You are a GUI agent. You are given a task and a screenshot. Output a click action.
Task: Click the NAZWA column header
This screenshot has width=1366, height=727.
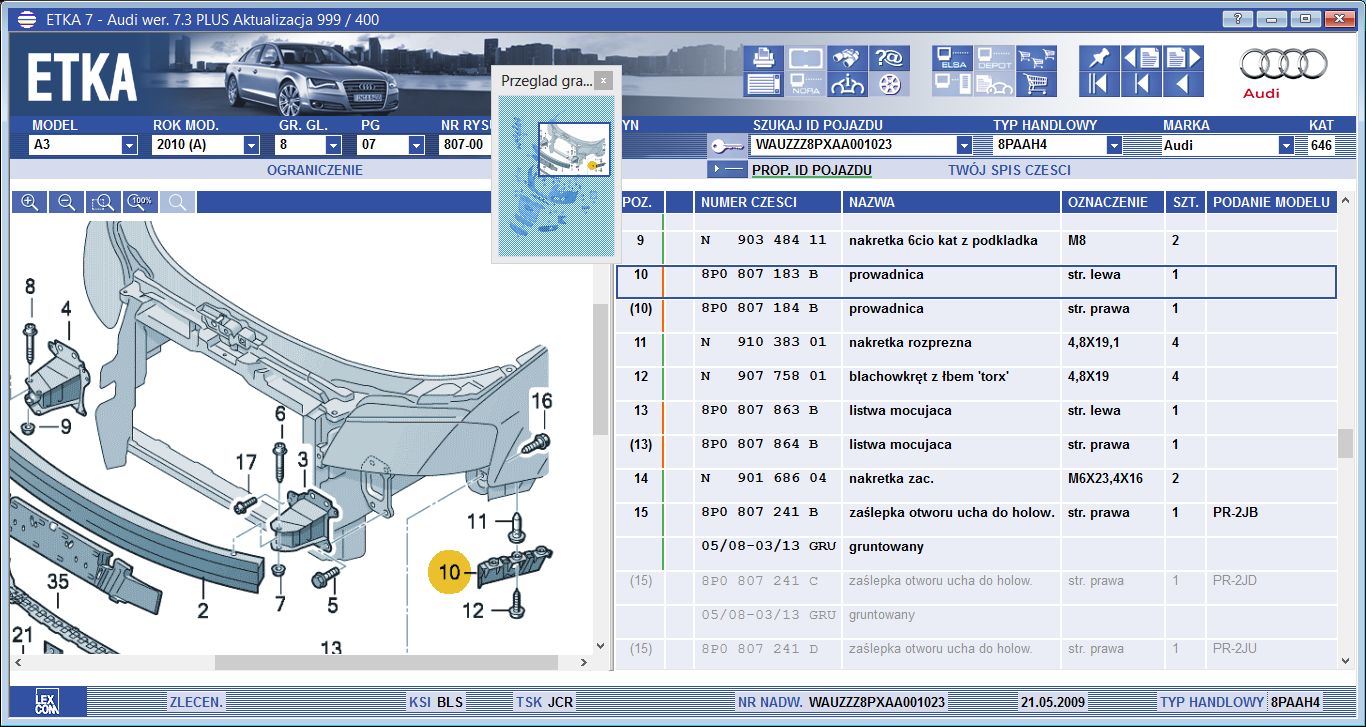(951, 202)
